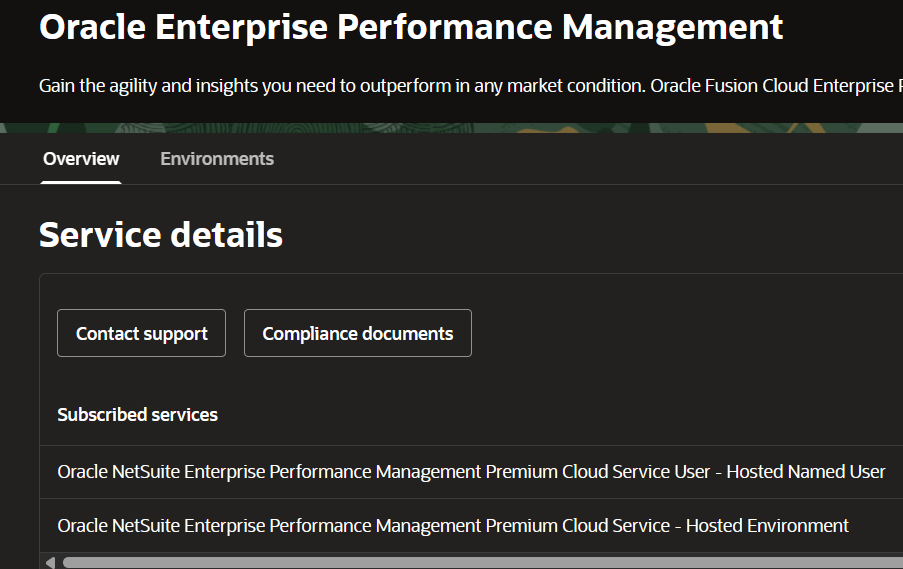This screenshot has width=903, height=569.
Task: Click the words "Premium Cloud Service User" in first row
Action: (x=598, y=472)
